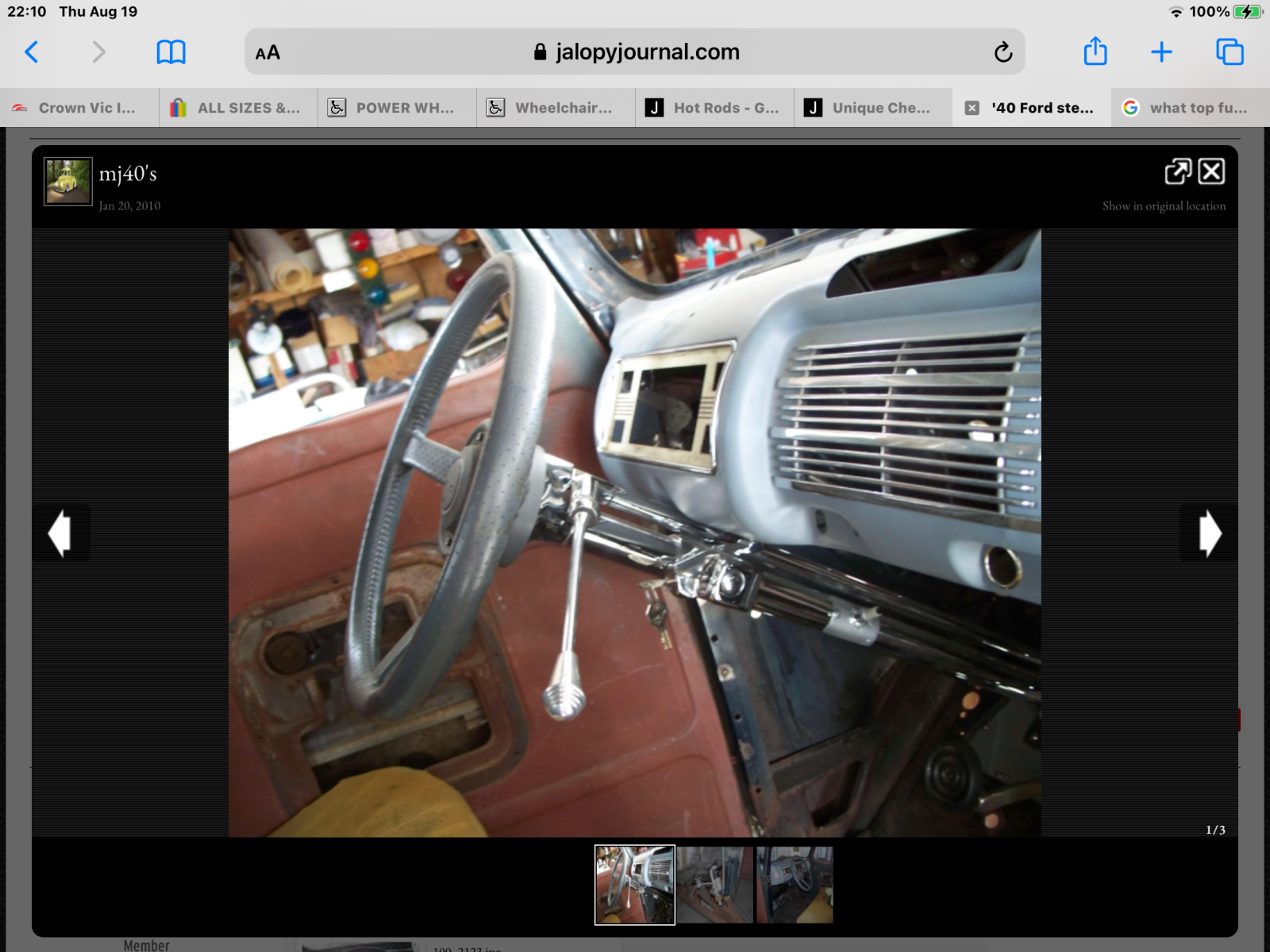Screen dimensions: 1270x952
Task: Switch to Crown Vic tab
Action: [x=79, y=108]
